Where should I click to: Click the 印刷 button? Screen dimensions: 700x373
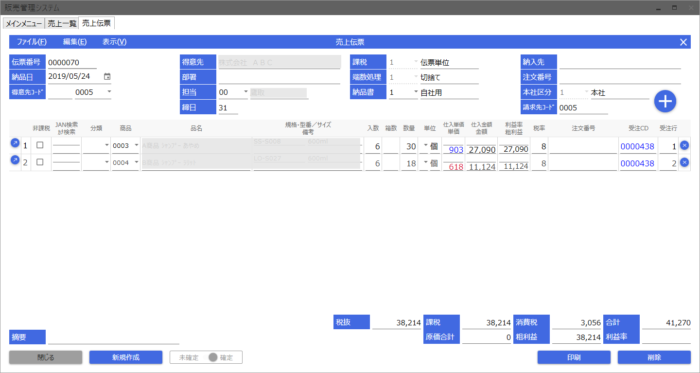(x=574, y=357)
